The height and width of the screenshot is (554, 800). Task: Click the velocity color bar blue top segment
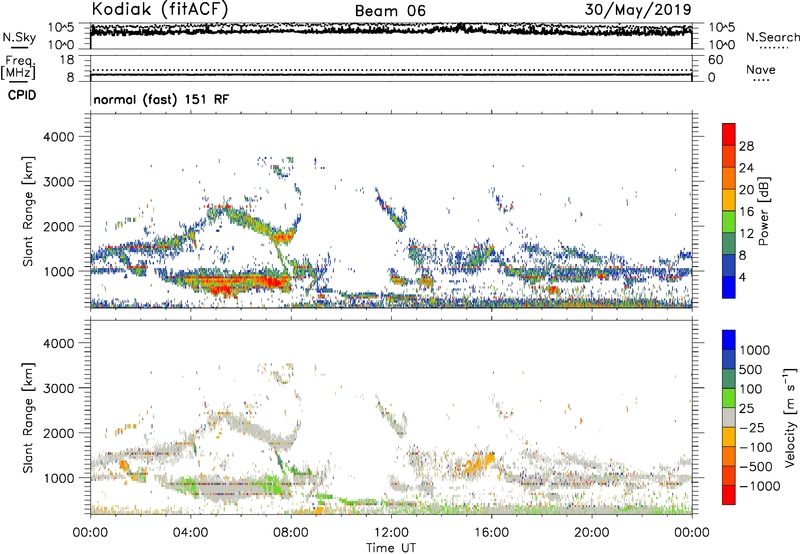[x=729, y=340]
